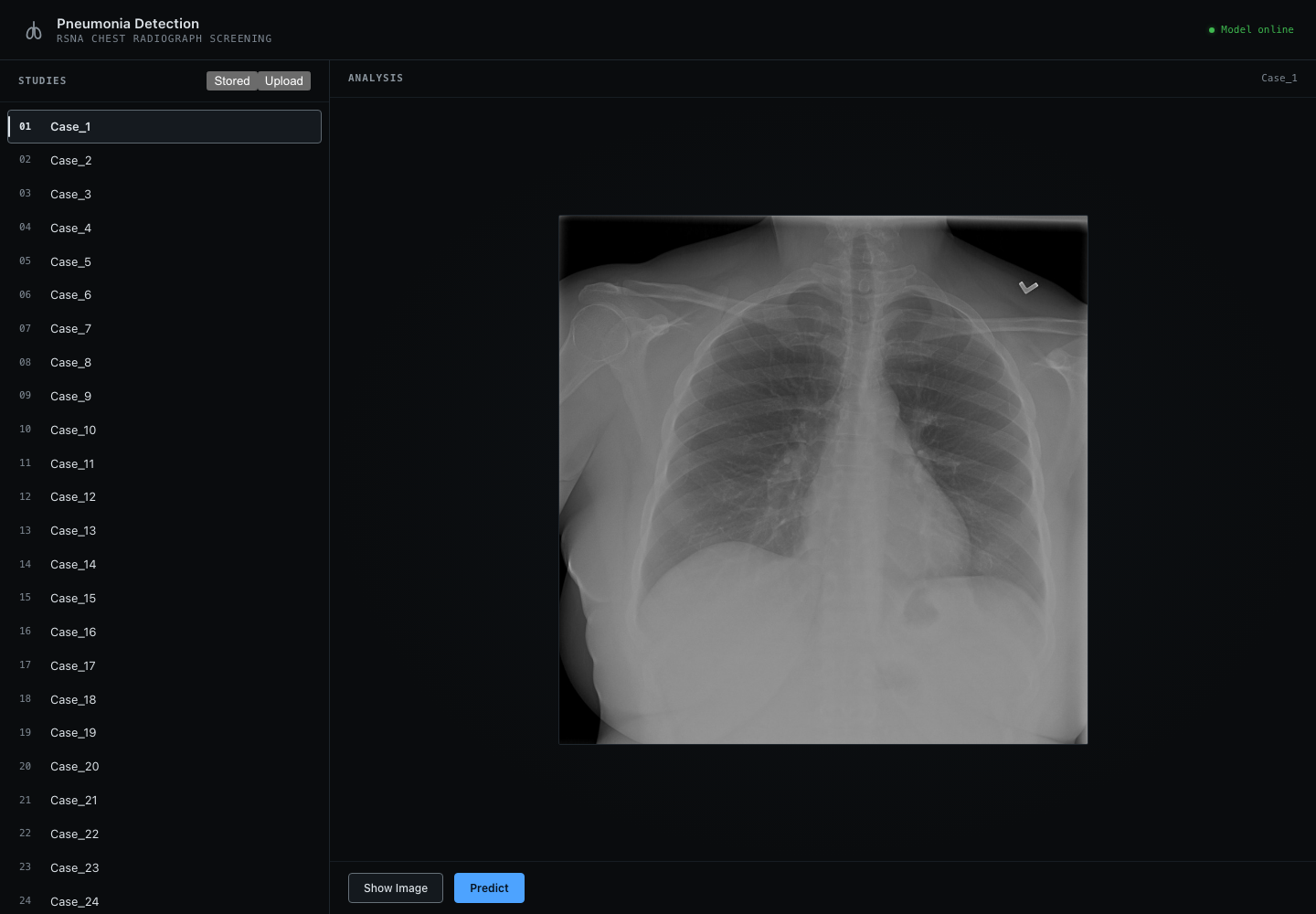
Task: Pick Case_14 from the sidebar
Action: coord(164,565)
